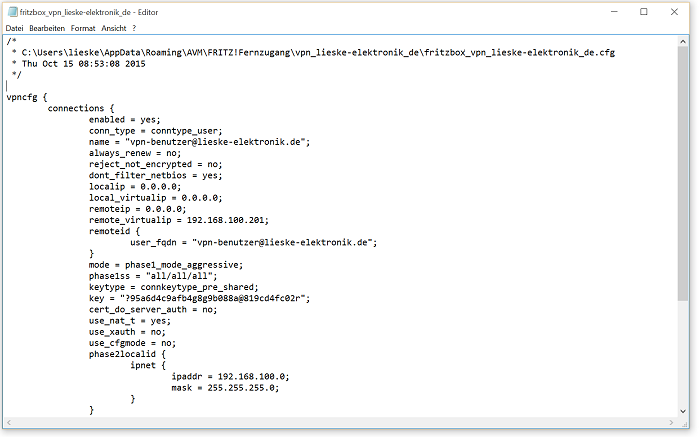Click the Notepad icon in the title bar
This screenshot has width=700, height=437.
pos(11,11)
